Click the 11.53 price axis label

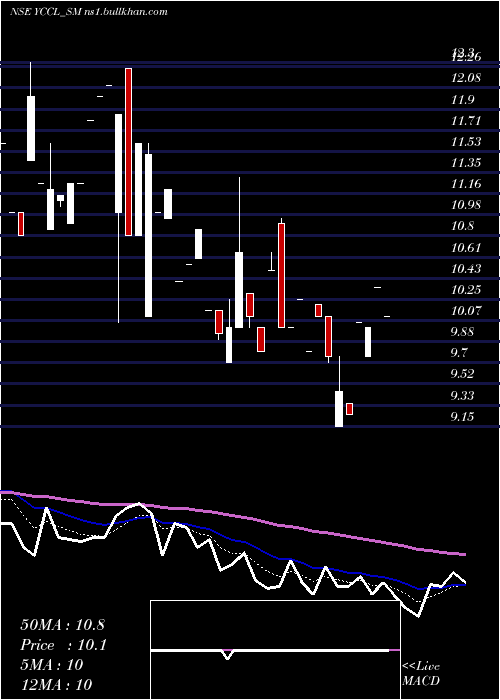click(466, 142)
